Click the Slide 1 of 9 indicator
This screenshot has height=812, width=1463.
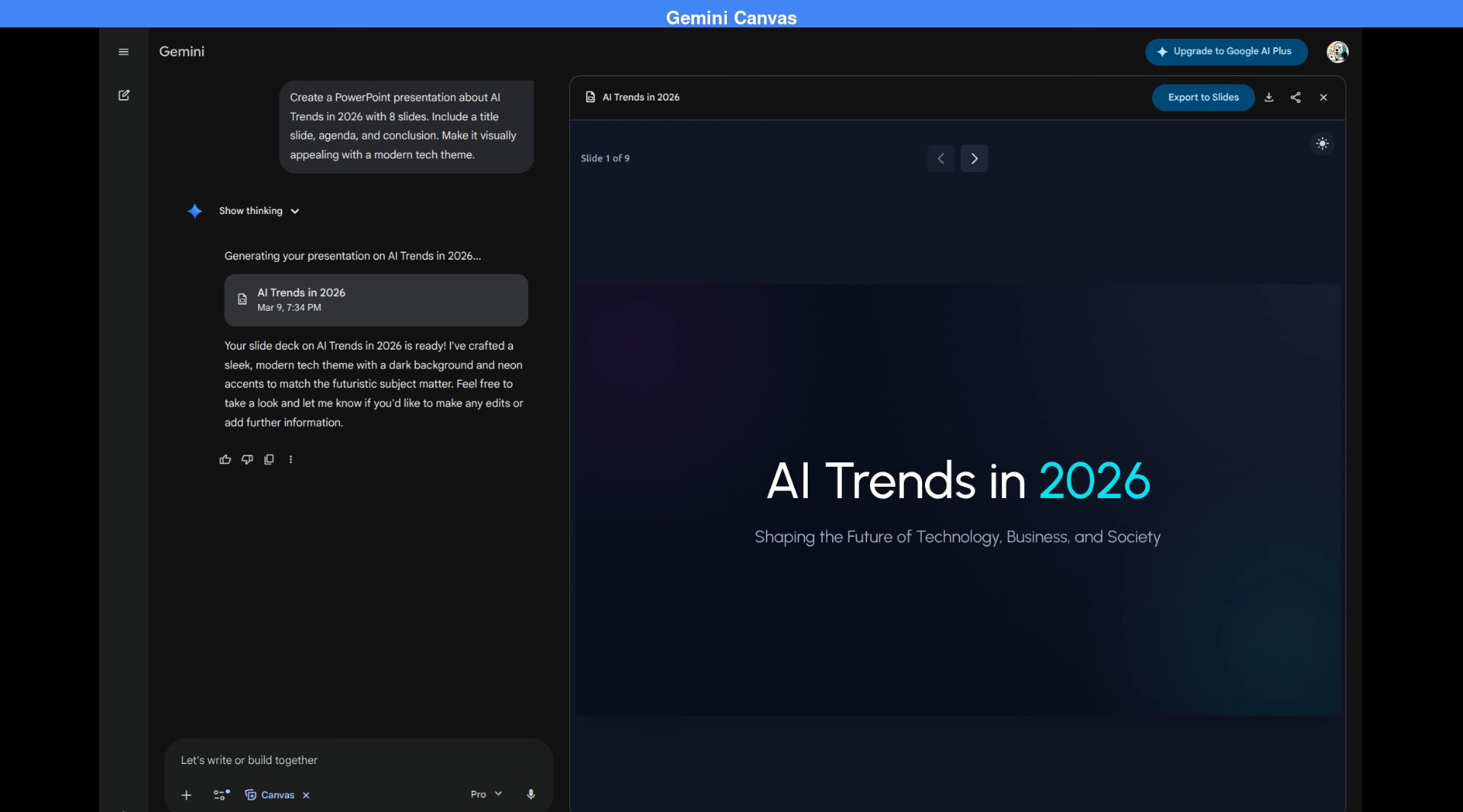605,158
